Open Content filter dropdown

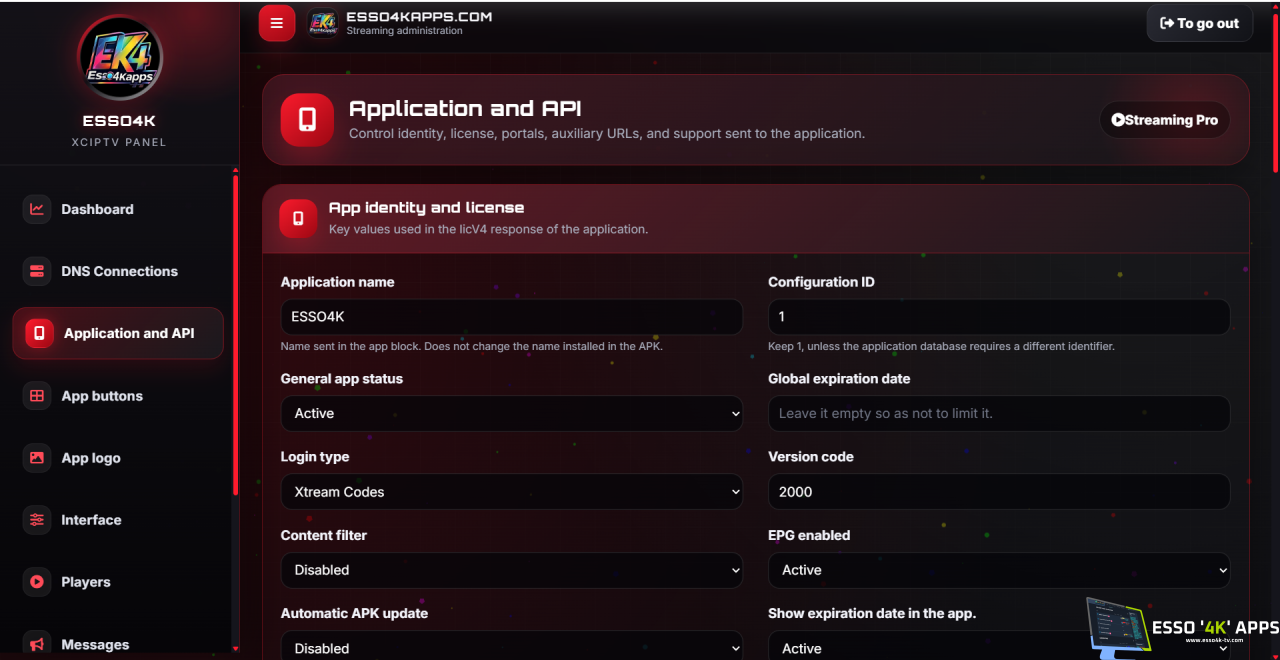coord(511,570)
